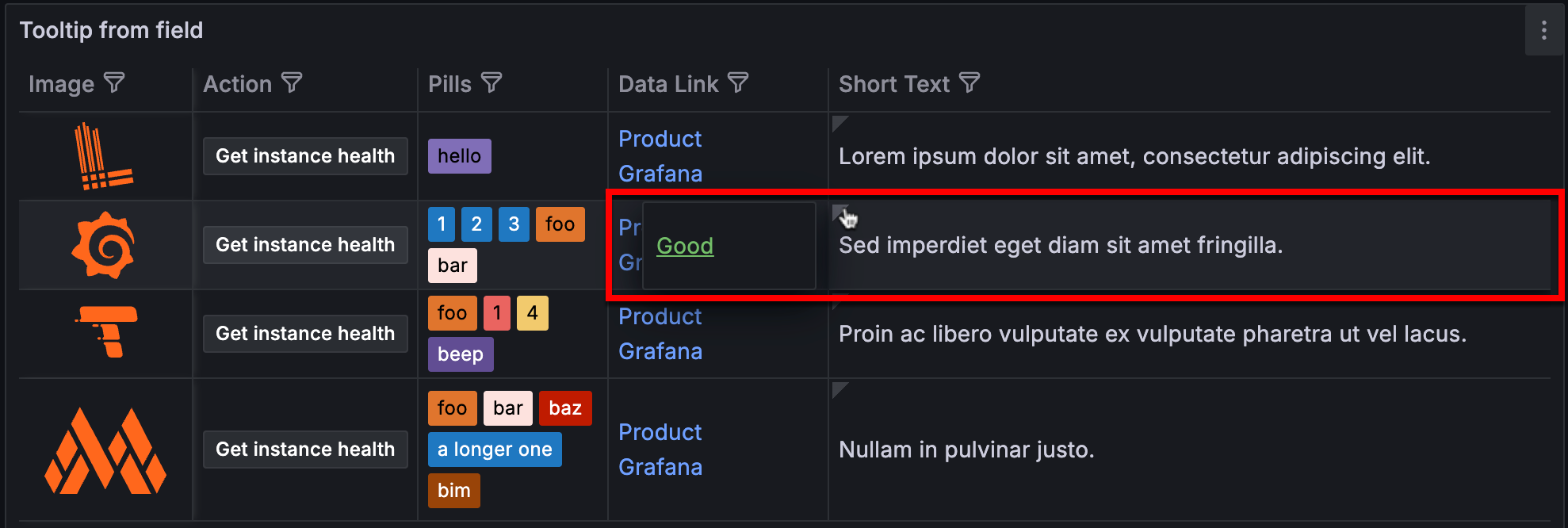The height and width of the screenshot is (528, 1568).
Task: Click the Grafana logo in the second row
Action: (105, 244)
